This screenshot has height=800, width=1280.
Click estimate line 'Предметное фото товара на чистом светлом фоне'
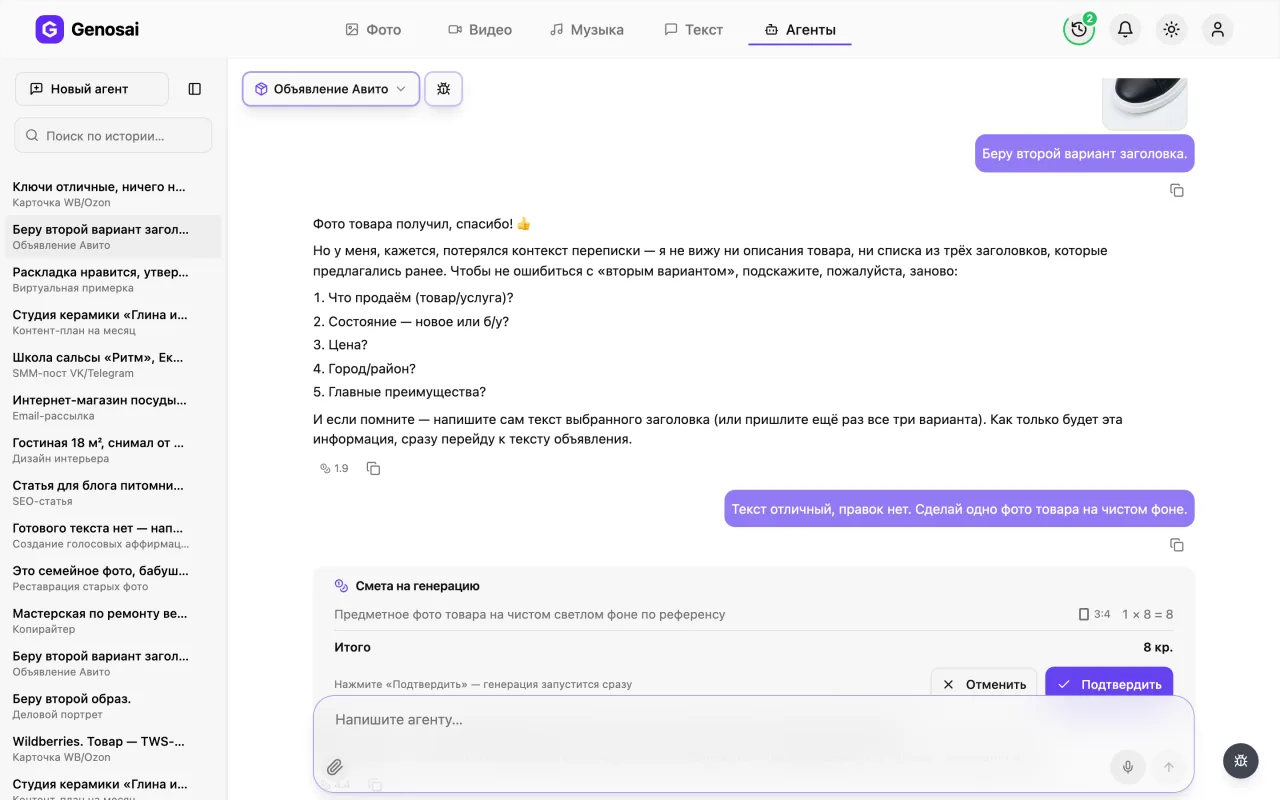pos(530,614)
